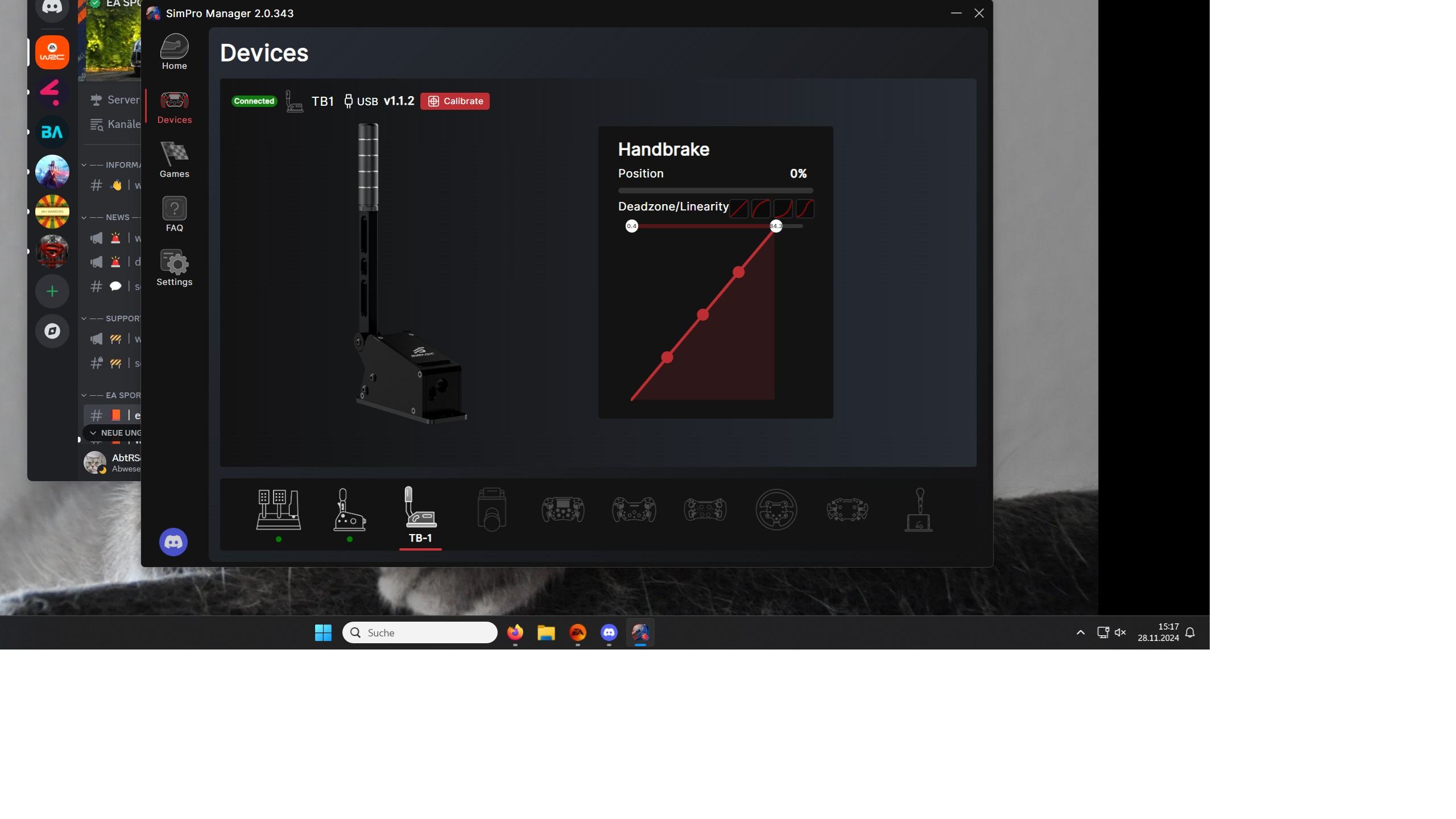Open the Jah Warriors server in Discord
1456x819 pixels.
(52, 212)
